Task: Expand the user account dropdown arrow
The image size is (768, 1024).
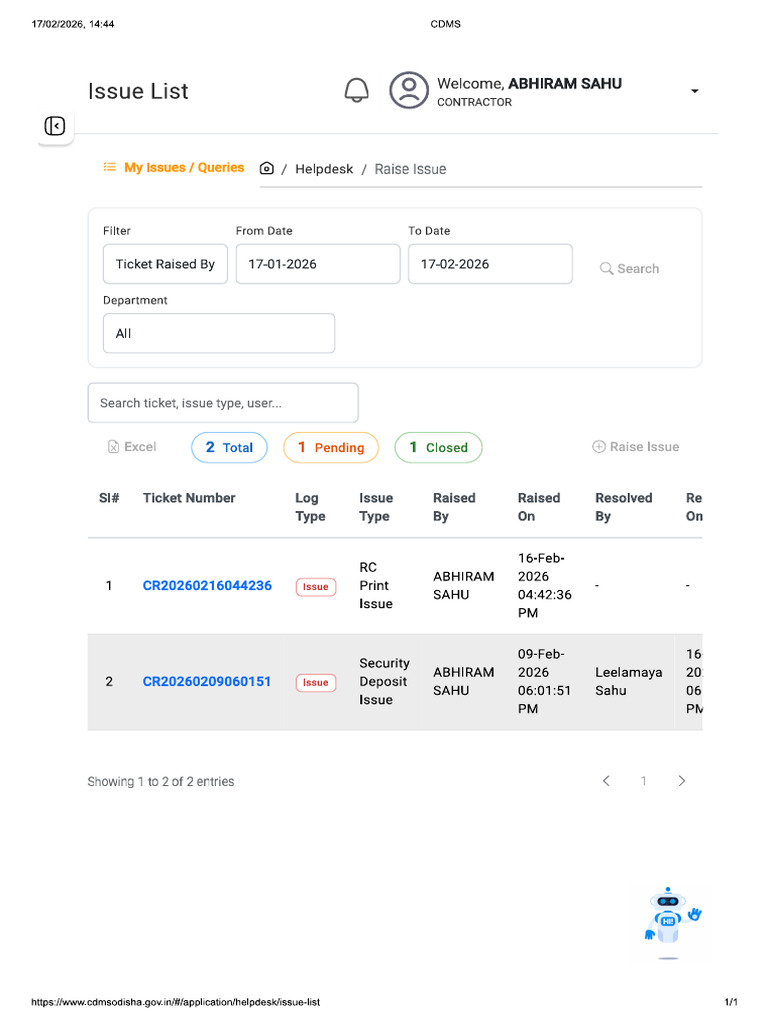Action: coord(695,91)
